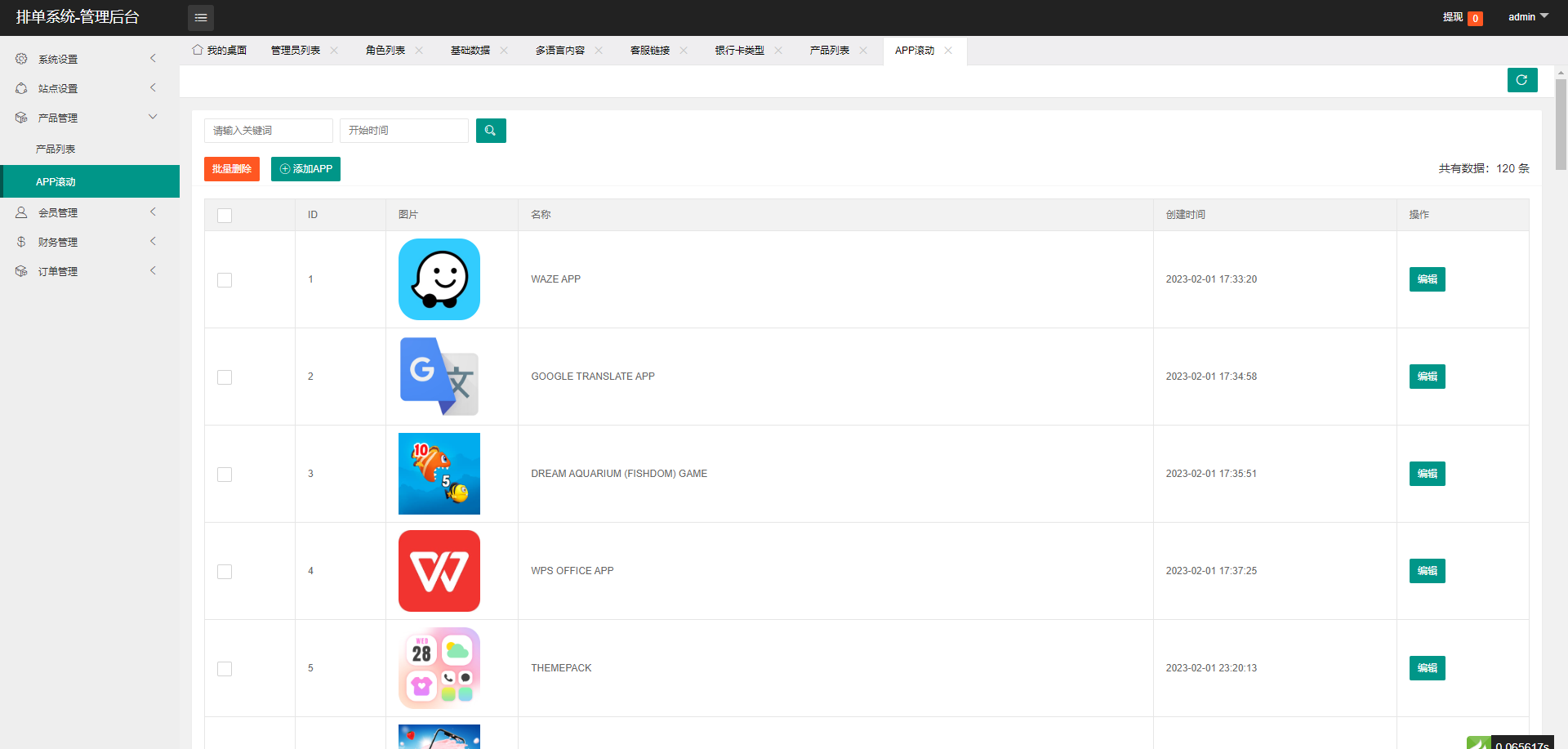Click the Waze app icon image
Screen dimensions: 1568x749
click(x=439, y=279)
